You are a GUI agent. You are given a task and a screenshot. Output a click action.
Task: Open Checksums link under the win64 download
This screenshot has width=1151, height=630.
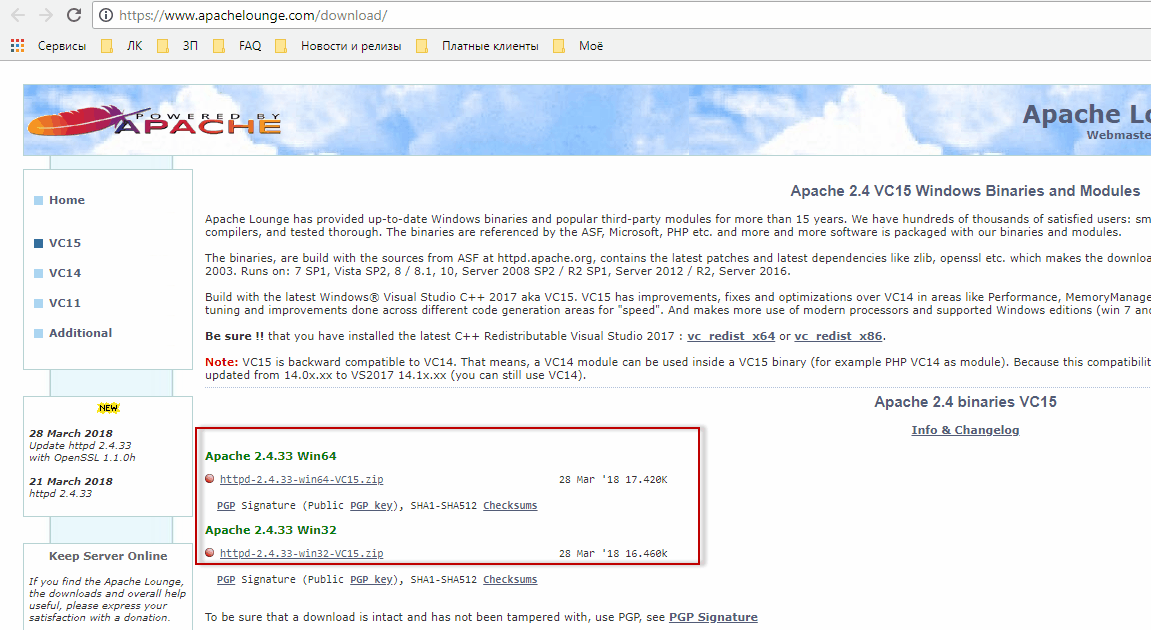[510, 506]
